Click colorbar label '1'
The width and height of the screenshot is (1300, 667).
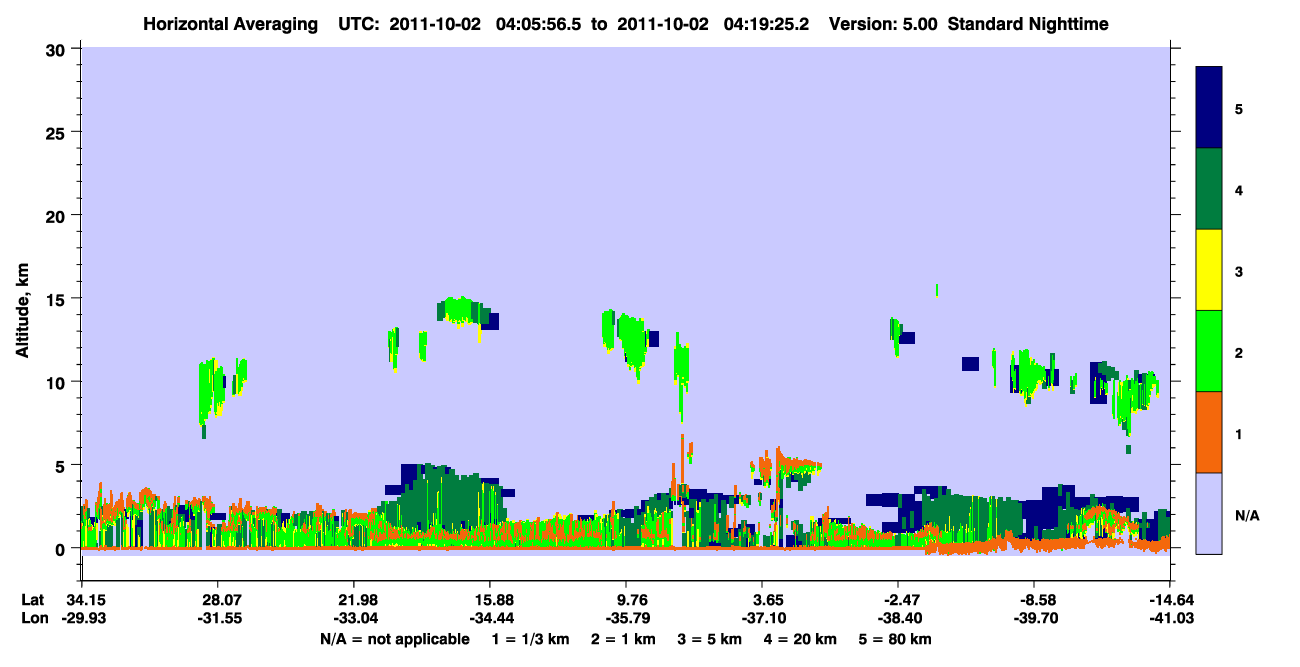1238,434
